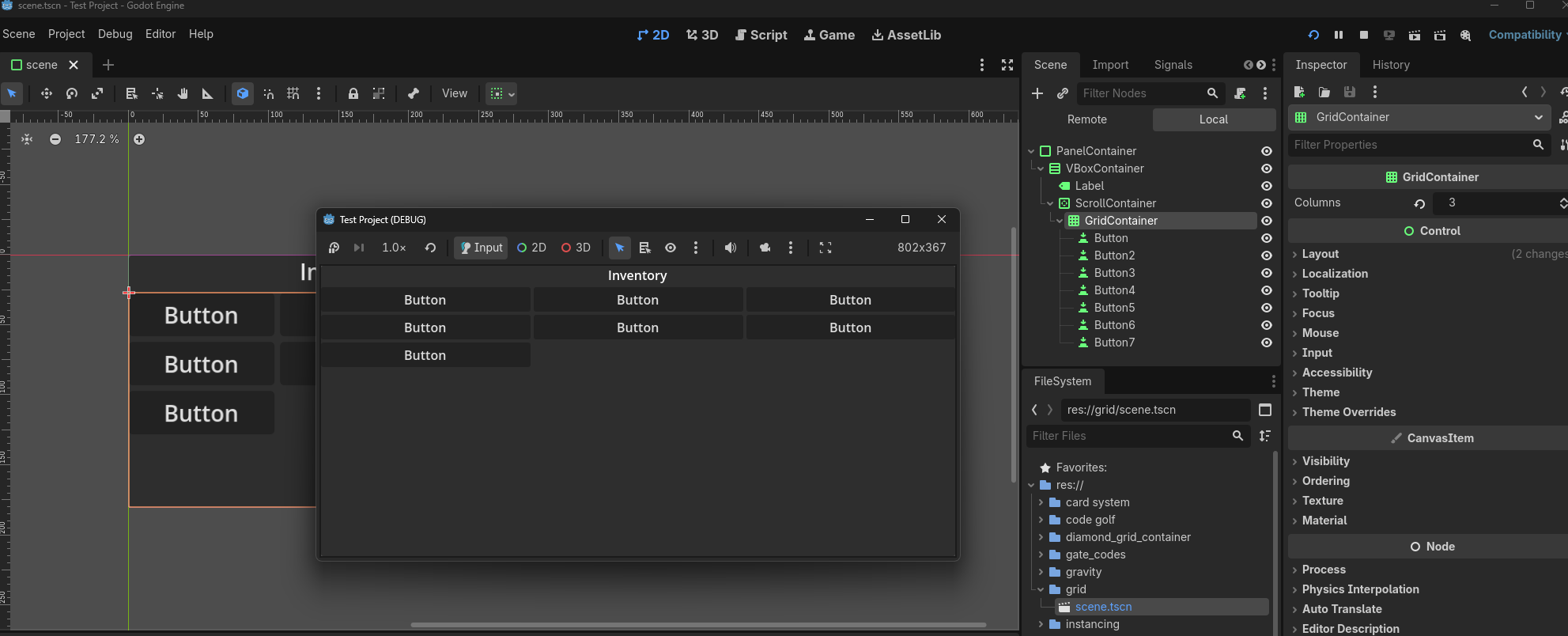Viewport: 1568px width, 636px height.
Task: Open the Script workspace
Action: [x=761, y=35]
